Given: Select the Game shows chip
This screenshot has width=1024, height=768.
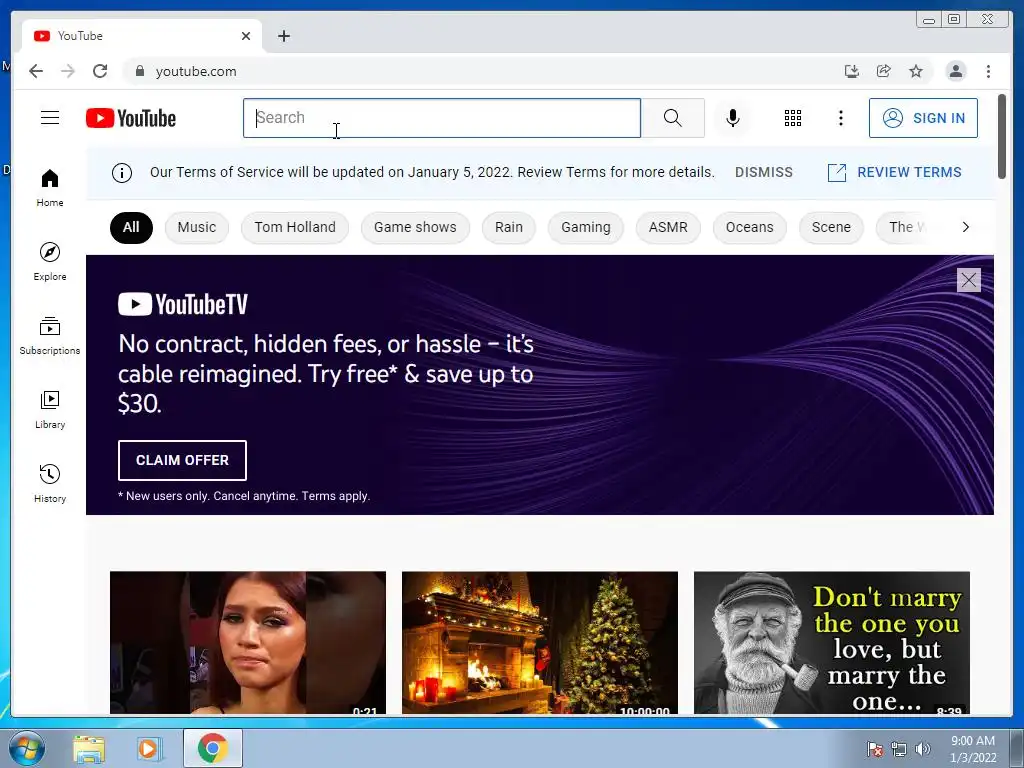Looking at the screenshot, I should 415,227.
